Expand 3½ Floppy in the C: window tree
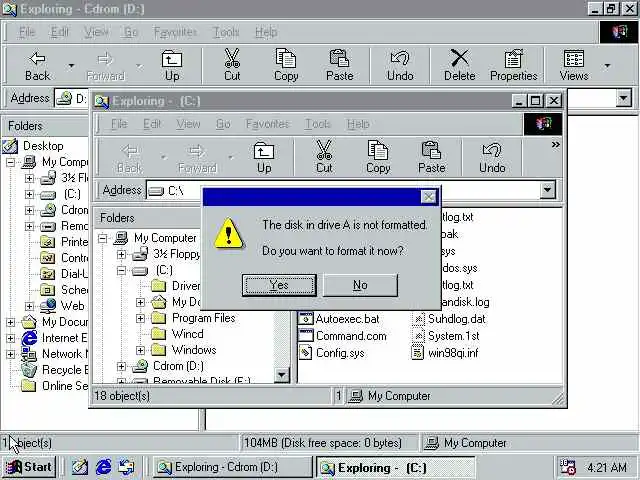 tap(121, 254)
